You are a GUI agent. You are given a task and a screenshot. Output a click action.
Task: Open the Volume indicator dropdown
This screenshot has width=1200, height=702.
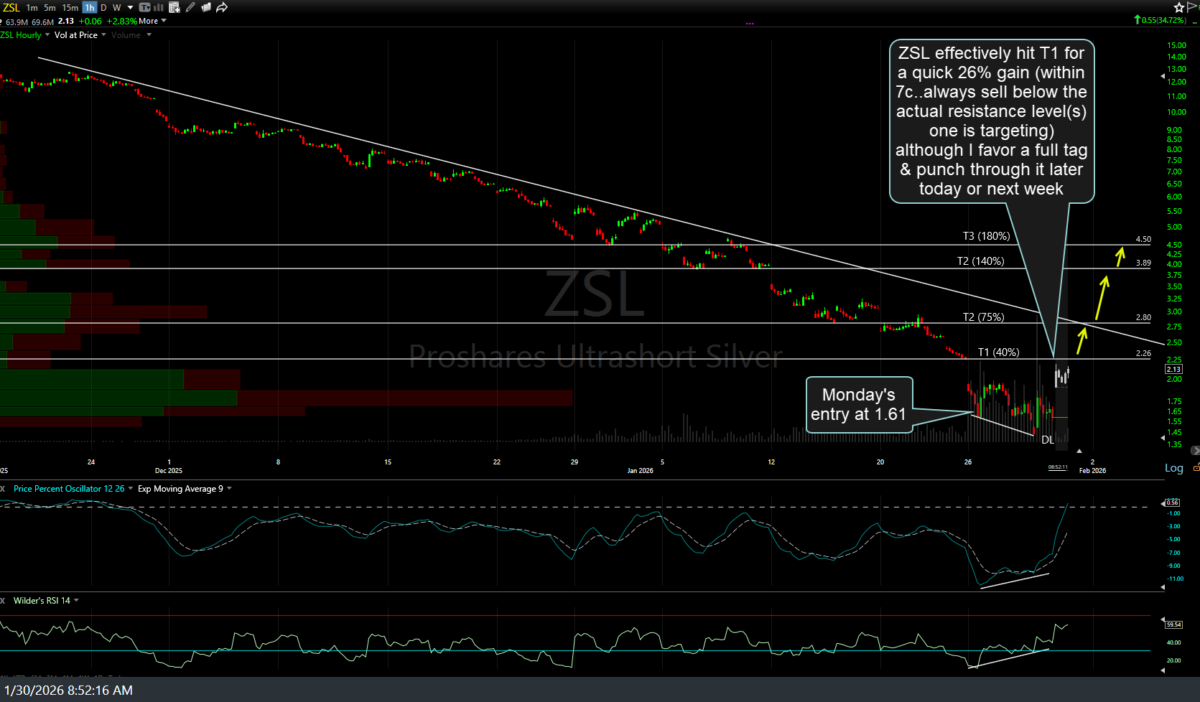[x=149, y=35]
